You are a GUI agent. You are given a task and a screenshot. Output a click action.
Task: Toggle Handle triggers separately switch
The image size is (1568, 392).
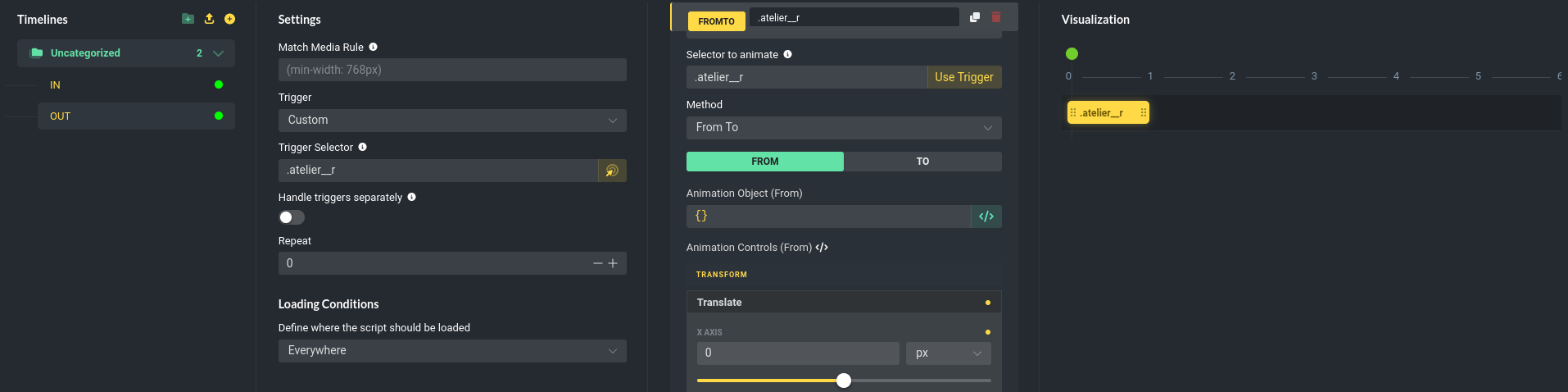click(292, 217)
